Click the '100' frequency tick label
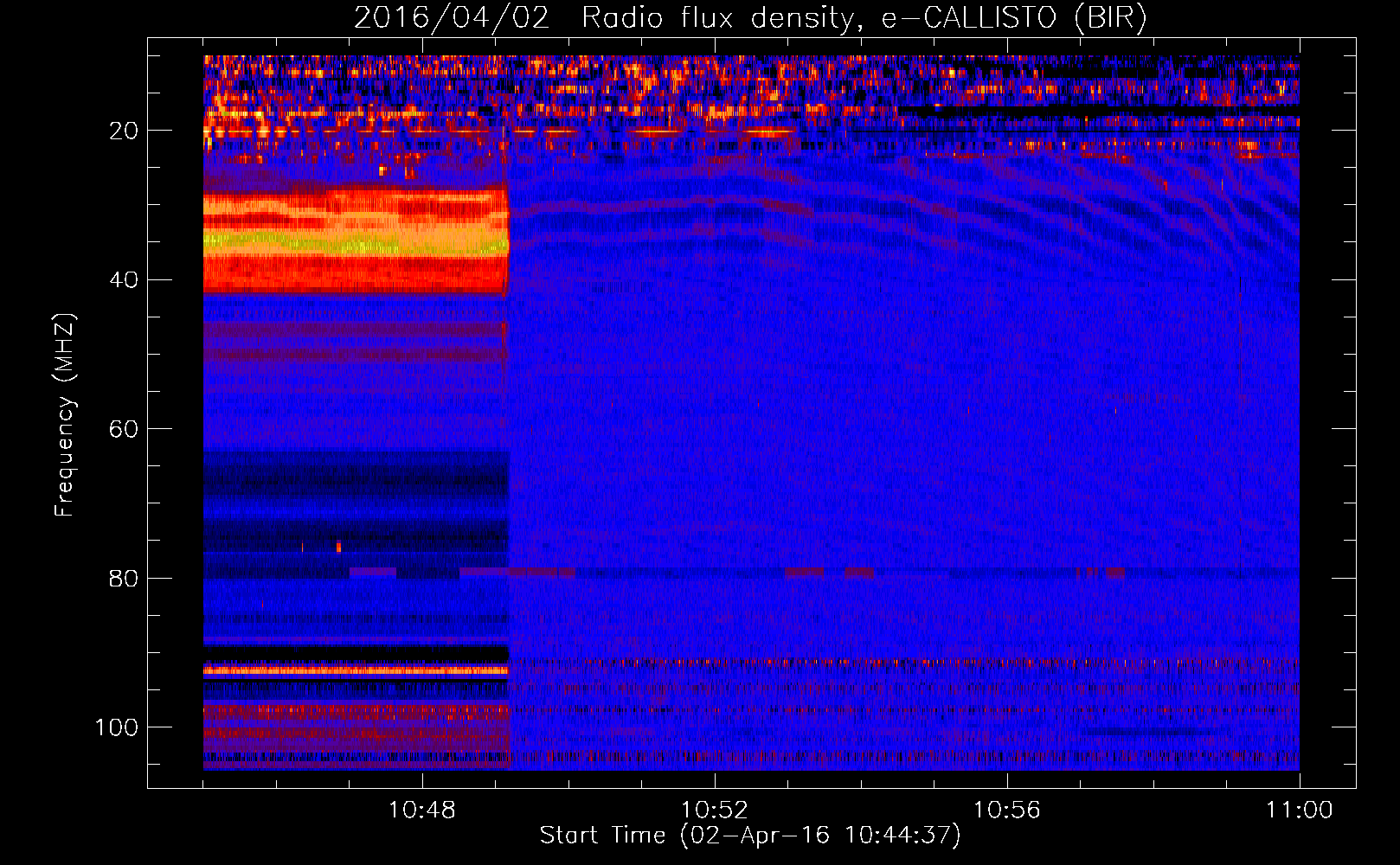This screenshot has height=865, width=1400. coord(117,727)
